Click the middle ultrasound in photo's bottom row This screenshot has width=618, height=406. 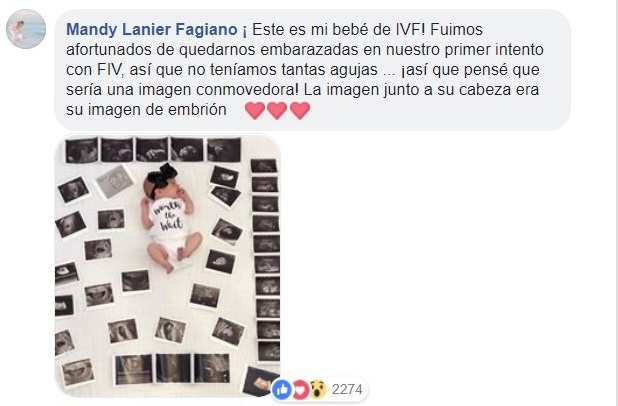click(173, 369)
